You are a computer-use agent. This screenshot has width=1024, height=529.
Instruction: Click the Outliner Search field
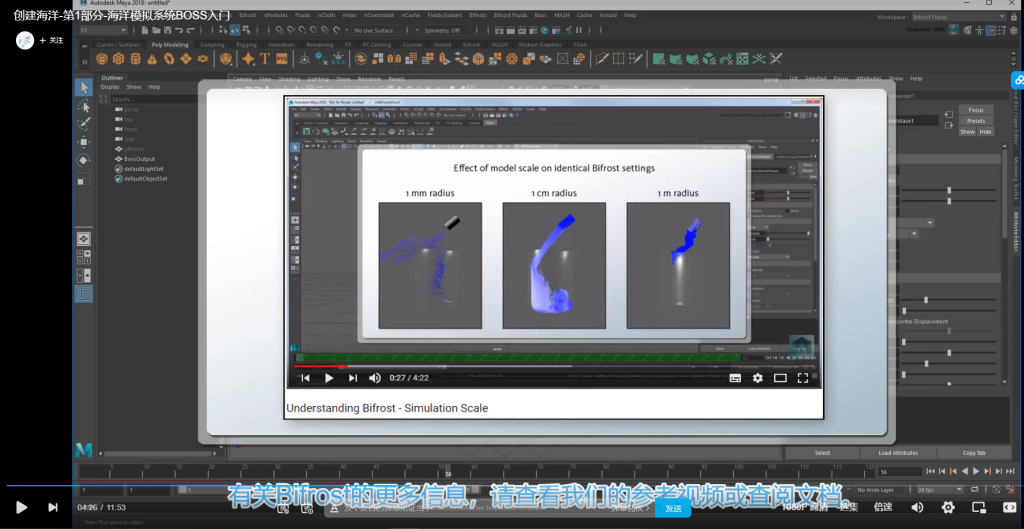point(153,99)
